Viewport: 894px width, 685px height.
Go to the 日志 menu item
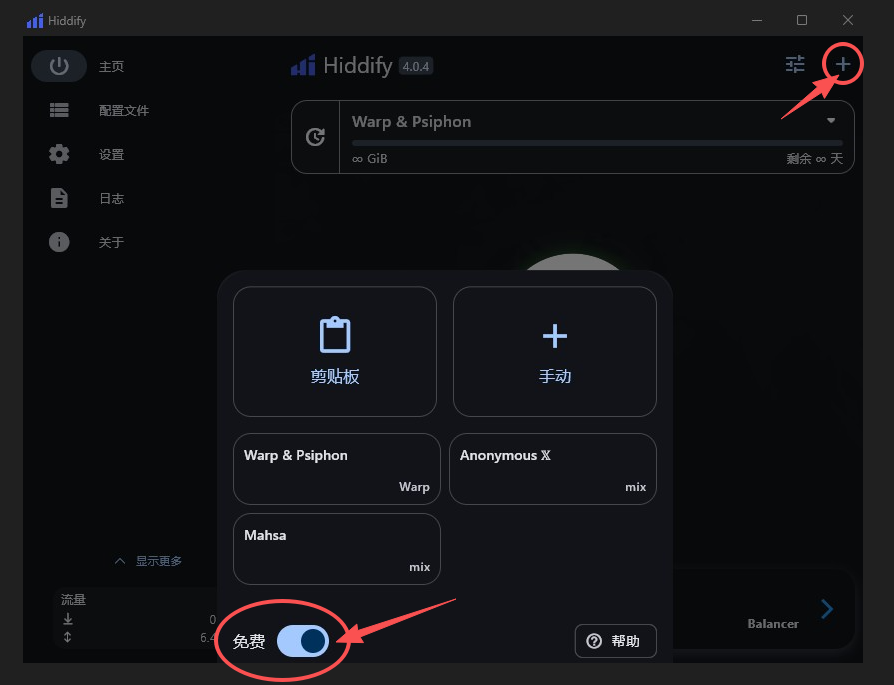[111, 198]
